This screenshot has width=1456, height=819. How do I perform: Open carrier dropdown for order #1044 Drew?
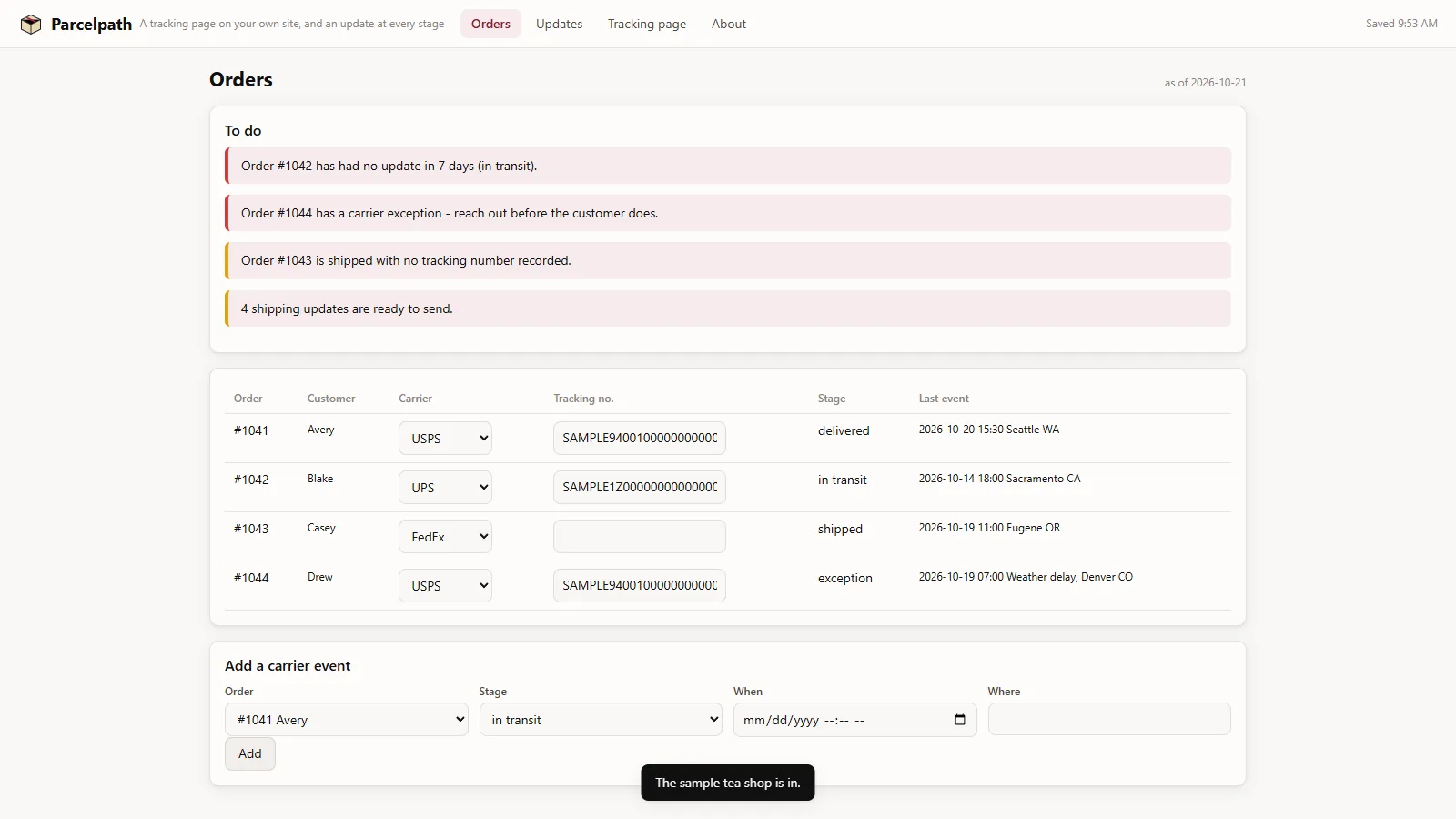445,585
